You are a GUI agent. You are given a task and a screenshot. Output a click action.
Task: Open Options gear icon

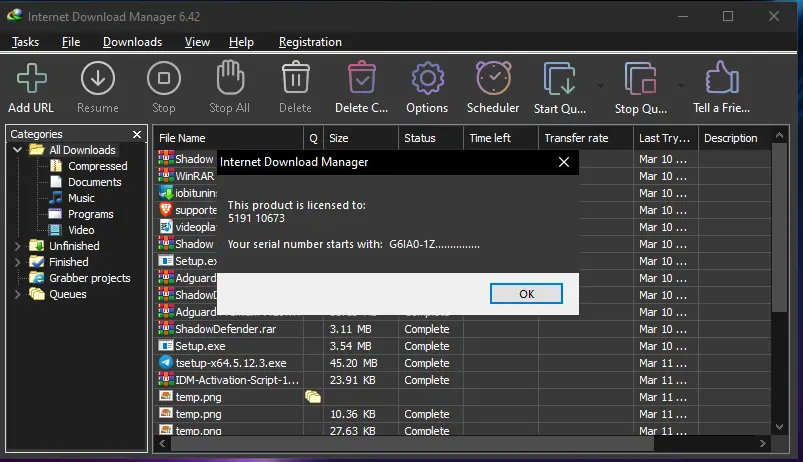click(x=428, y=78)
